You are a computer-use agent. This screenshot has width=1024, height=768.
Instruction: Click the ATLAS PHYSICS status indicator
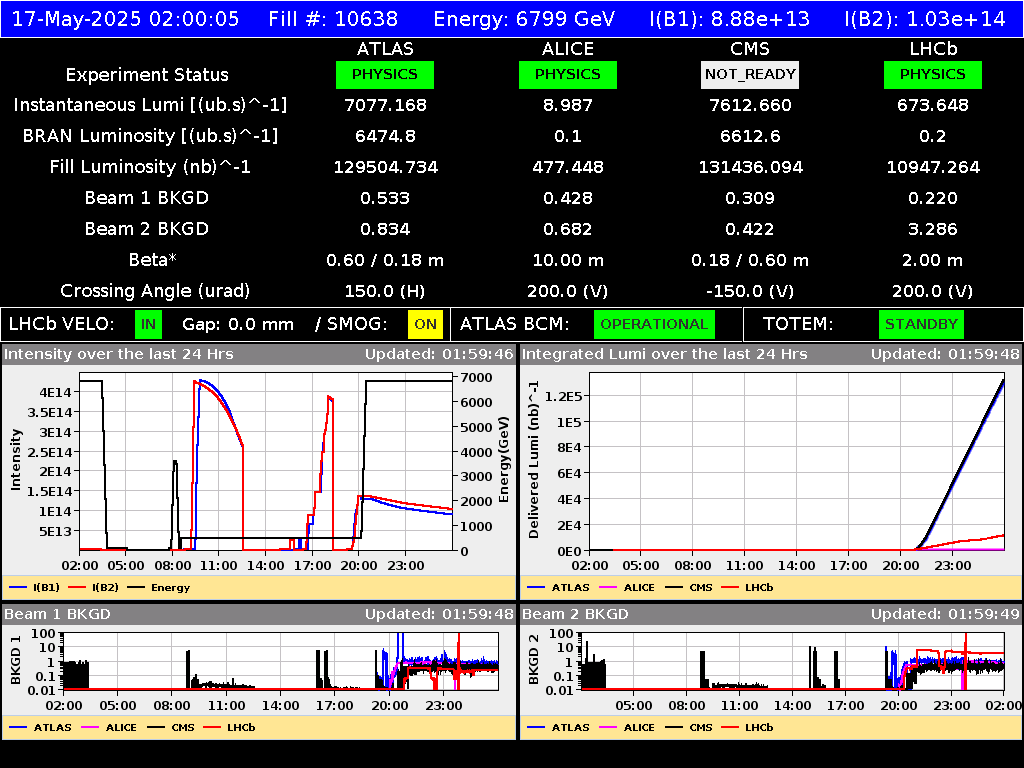point(385,74)
